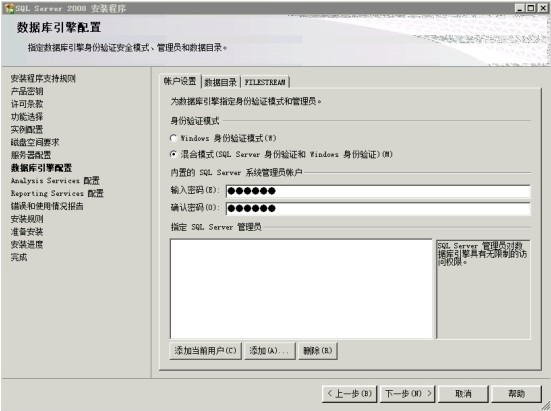Click the SQL Server administrators list box
The width and height of the screenshot is (551, 411).
click(301, 289)
